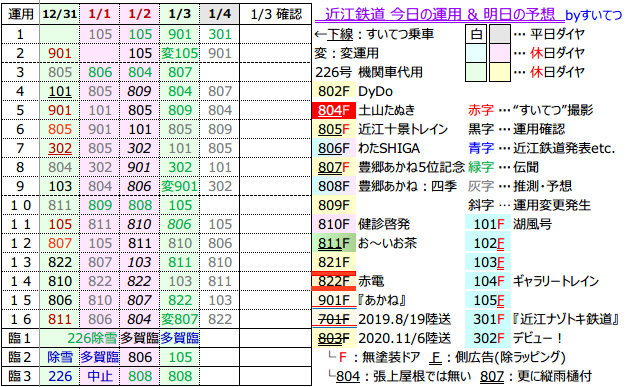Click the 226号 機関車代用 note
Screen dimensions: 640x387
(369, 72)
